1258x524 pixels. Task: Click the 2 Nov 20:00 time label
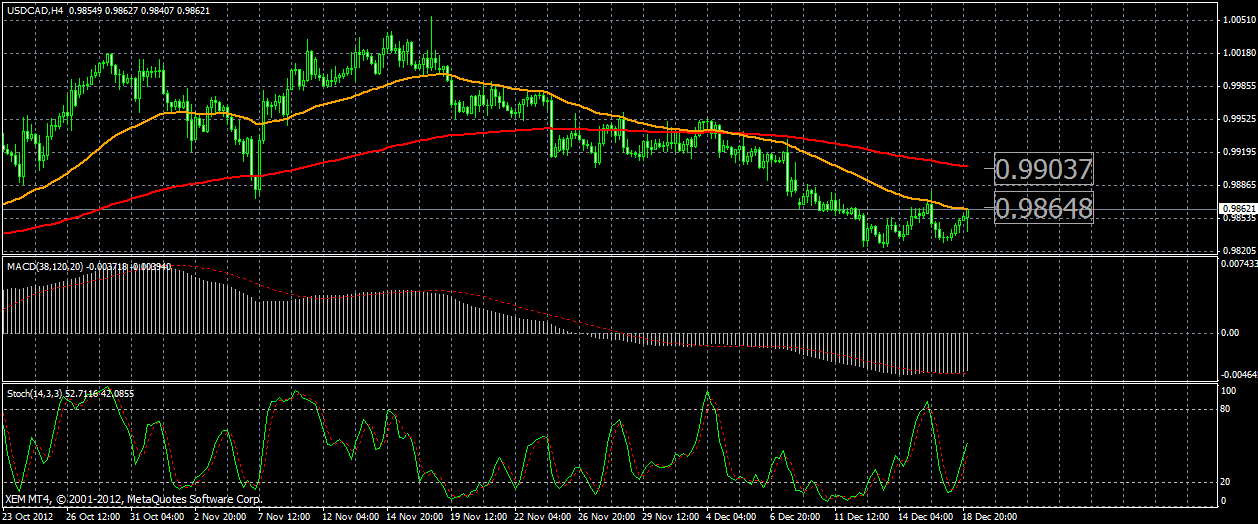pos(222,516)
